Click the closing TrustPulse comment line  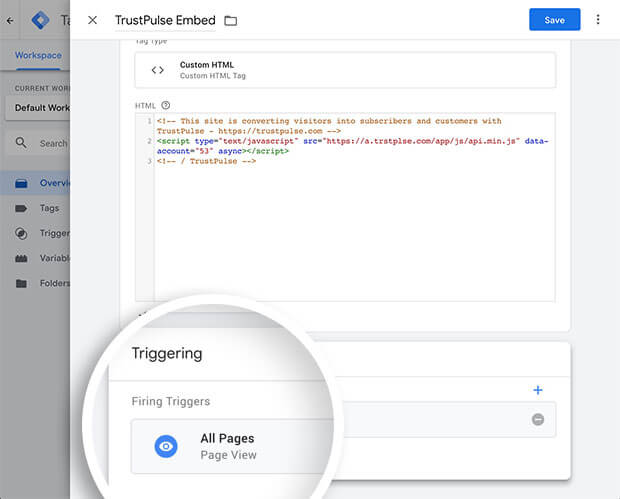206,161
